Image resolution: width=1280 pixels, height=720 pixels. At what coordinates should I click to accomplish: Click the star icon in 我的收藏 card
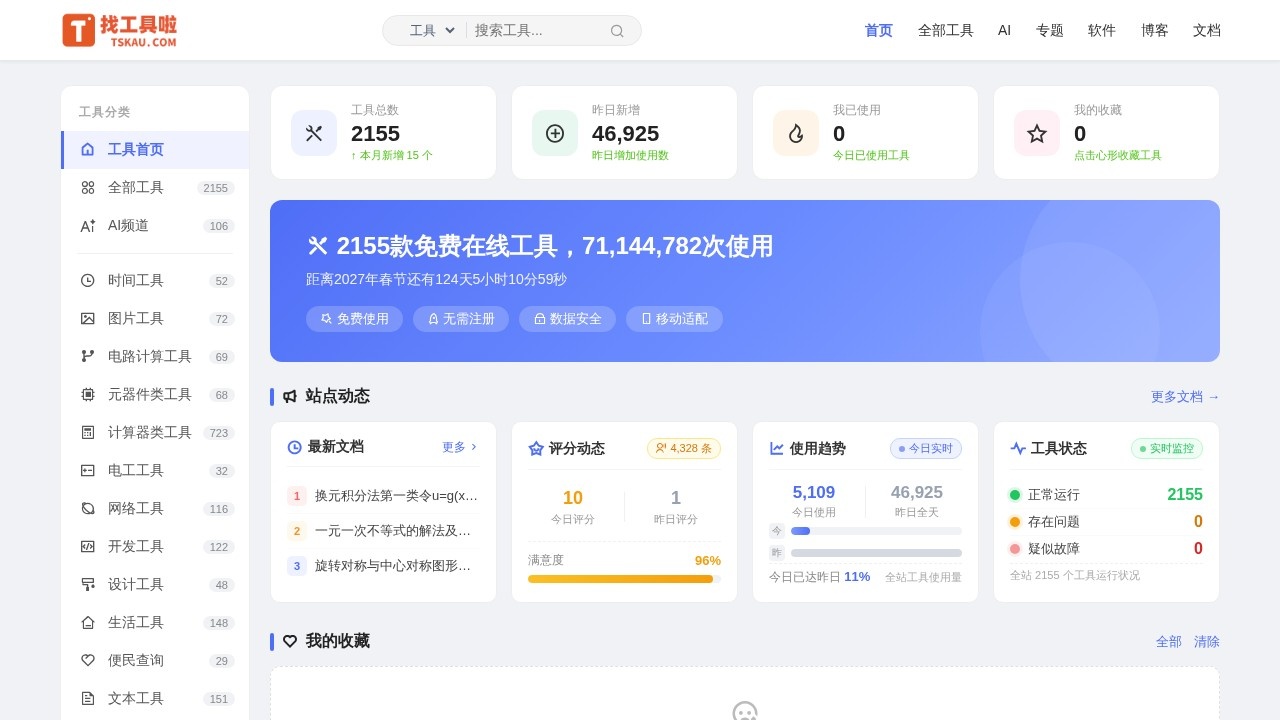click(1037, 133)
